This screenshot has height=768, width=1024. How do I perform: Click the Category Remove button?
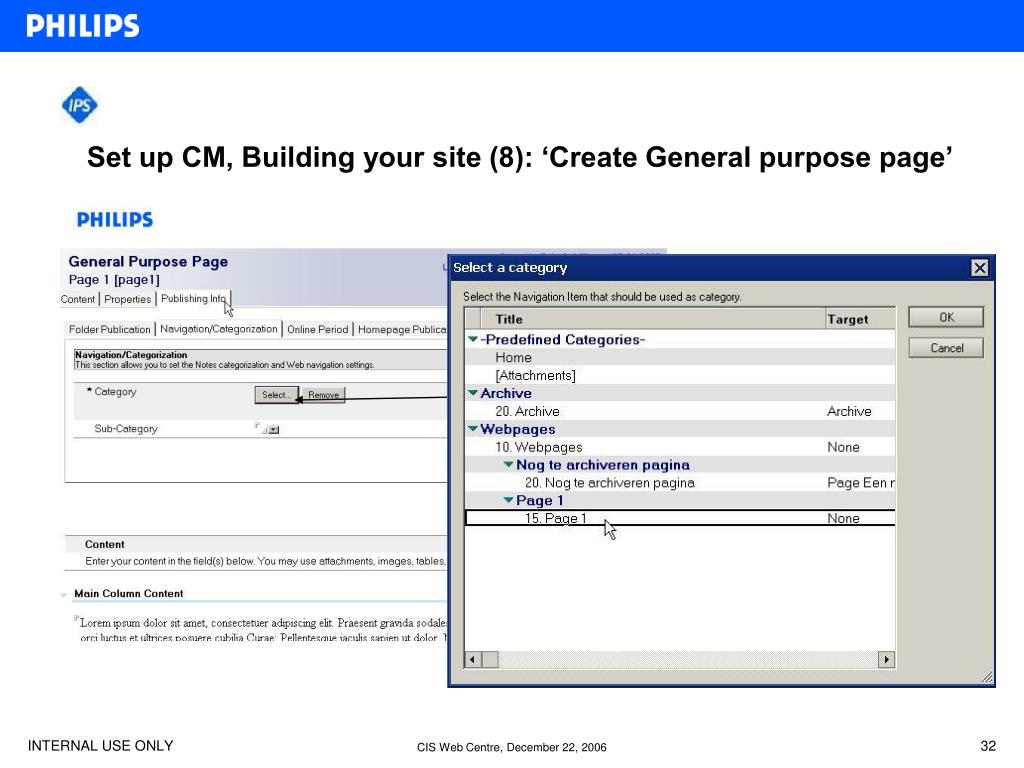pos(323,394)
